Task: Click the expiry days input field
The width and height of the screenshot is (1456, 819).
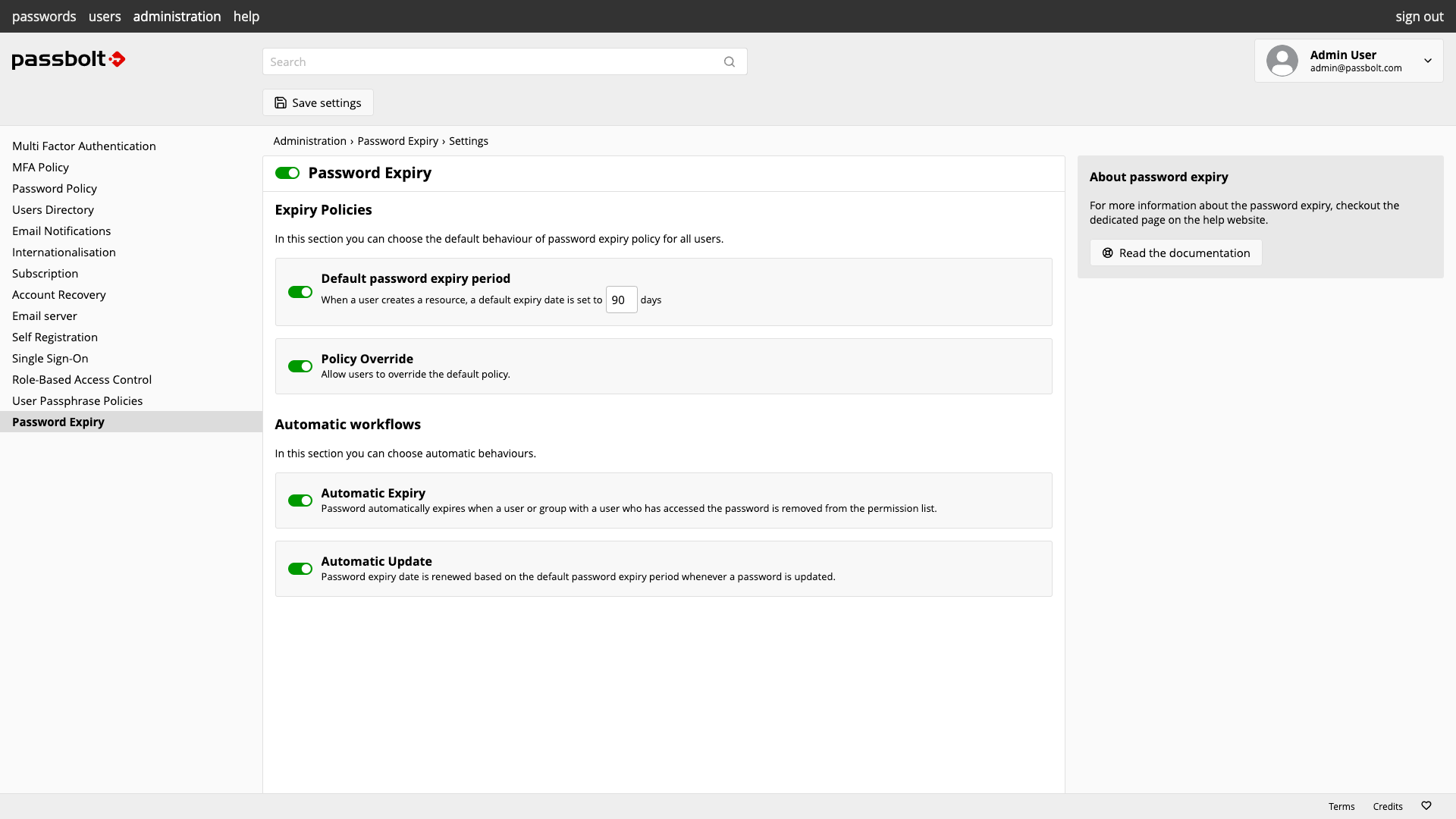Action: (621, 300)
